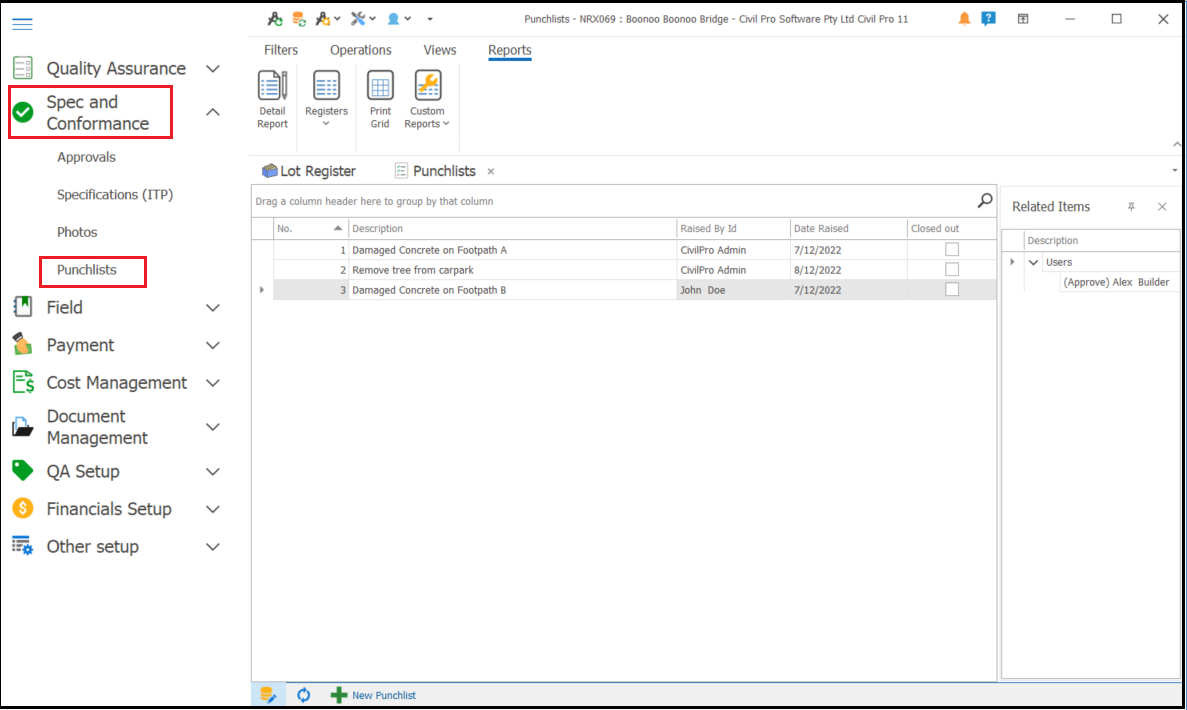Click the refresh icon in bottom bar

(x=304, y=695)
